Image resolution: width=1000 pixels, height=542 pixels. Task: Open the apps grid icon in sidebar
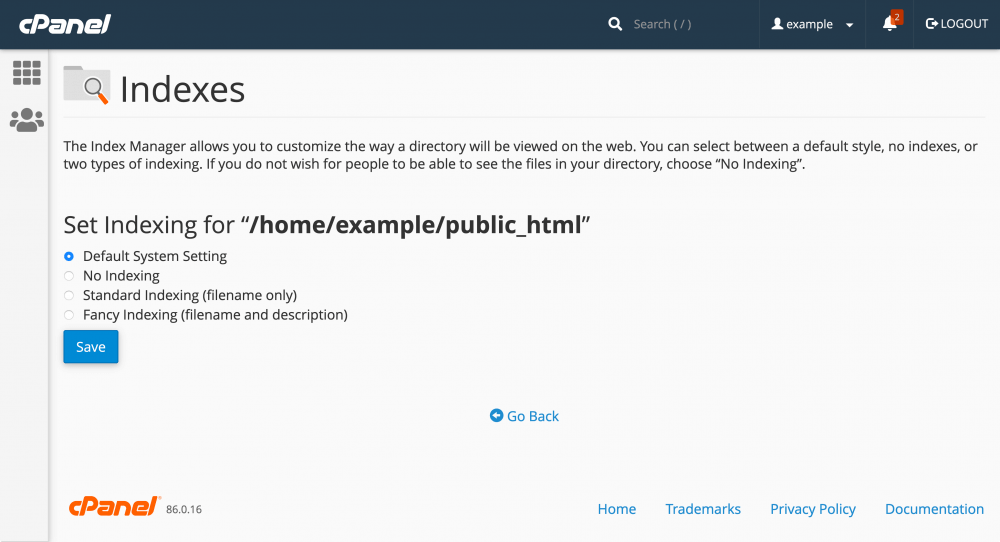(x=27, y=73)
